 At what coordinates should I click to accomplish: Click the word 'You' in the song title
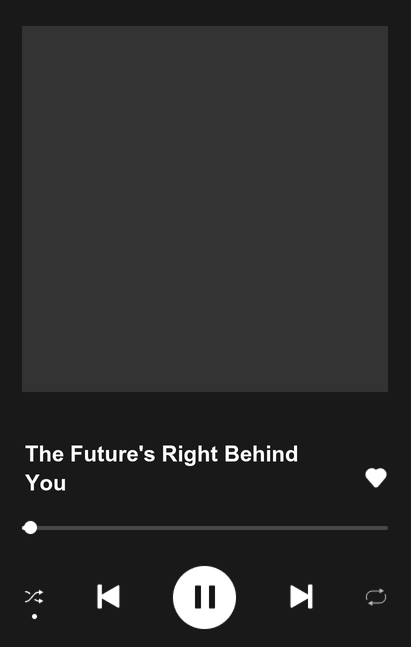(45, 483)
